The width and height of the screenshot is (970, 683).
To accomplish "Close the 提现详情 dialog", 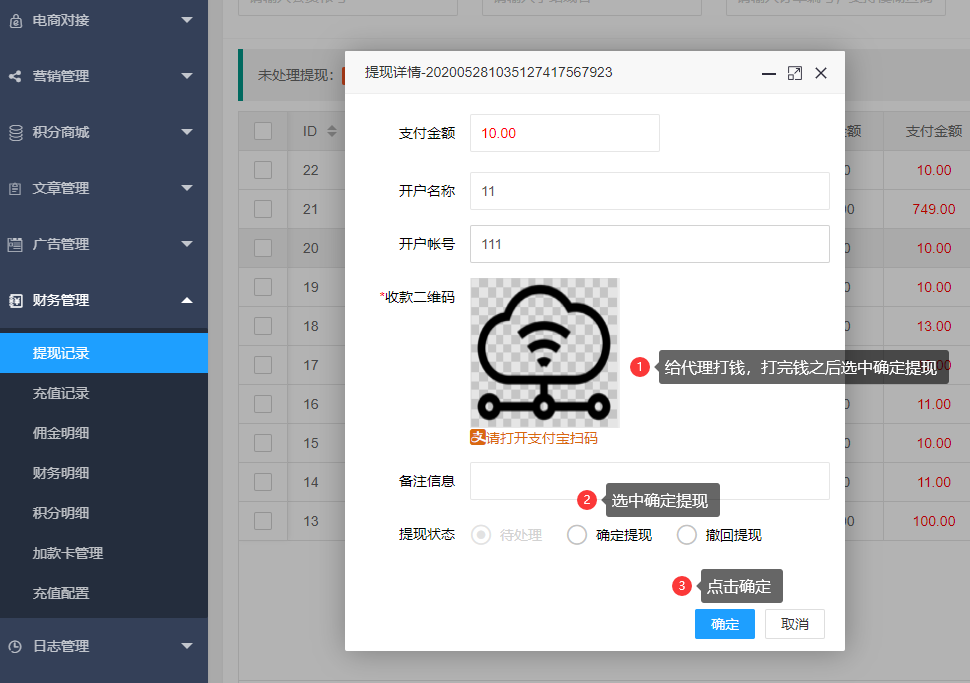I will [x=821, y=73].
